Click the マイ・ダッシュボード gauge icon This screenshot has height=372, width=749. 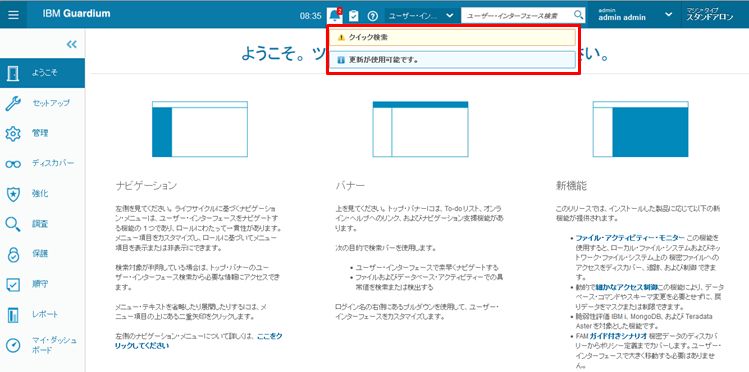click(x=13, y=345)
